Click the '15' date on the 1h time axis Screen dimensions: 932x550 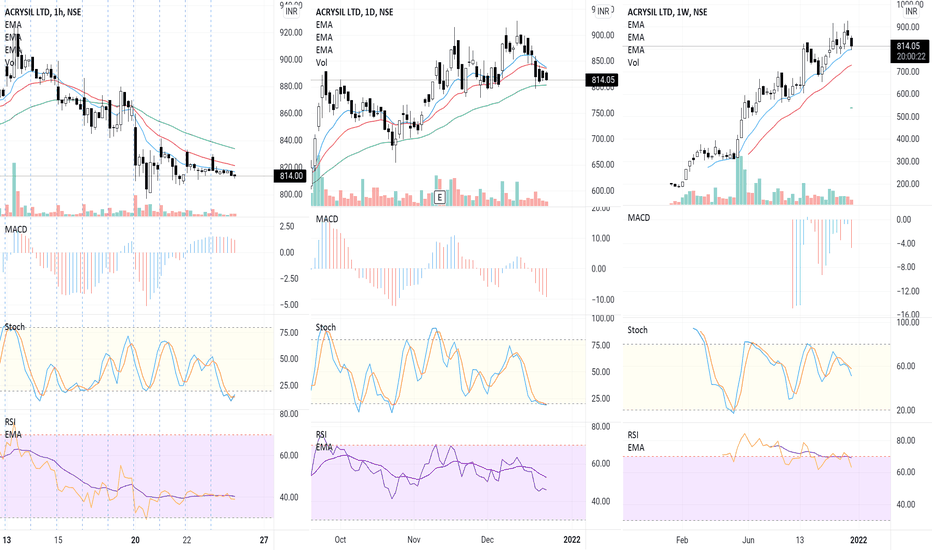pos(58,540)
